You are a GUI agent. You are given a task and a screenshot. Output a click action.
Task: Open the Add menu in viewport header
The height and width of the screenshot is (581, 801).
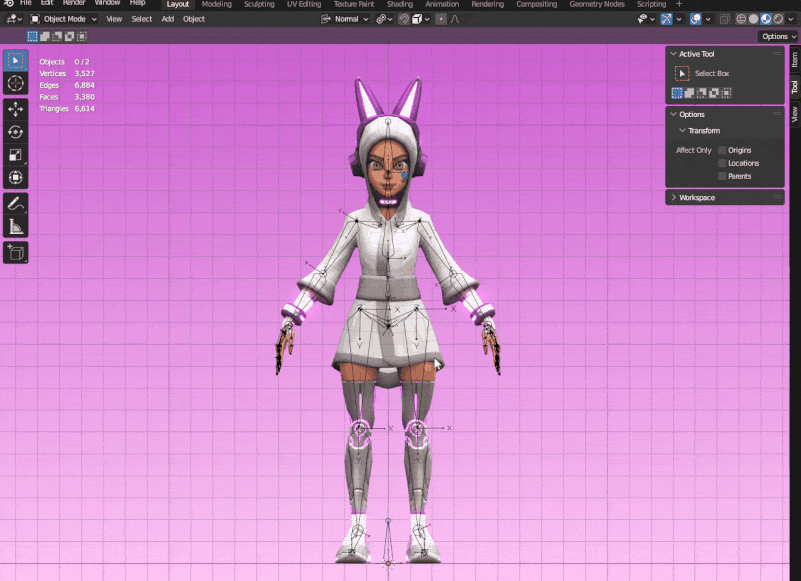[x=167, y=19]
